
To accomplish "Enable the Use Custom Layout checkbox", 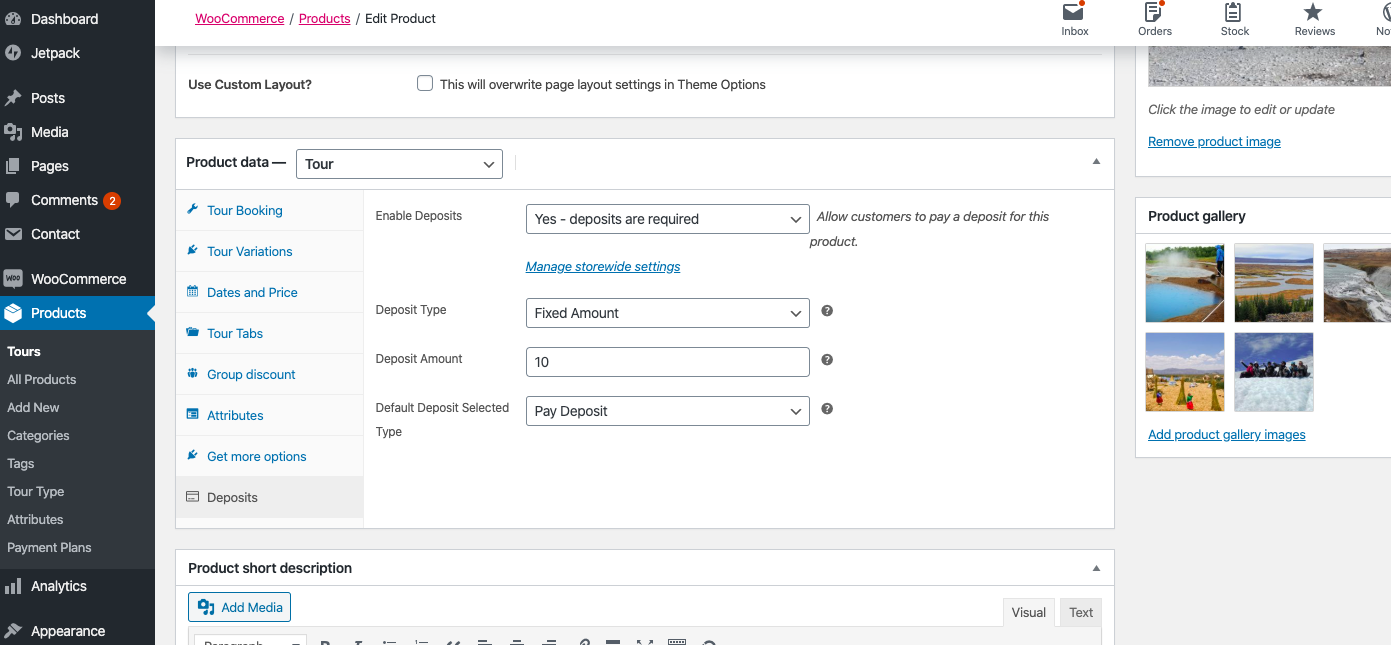I will (425, 84).
